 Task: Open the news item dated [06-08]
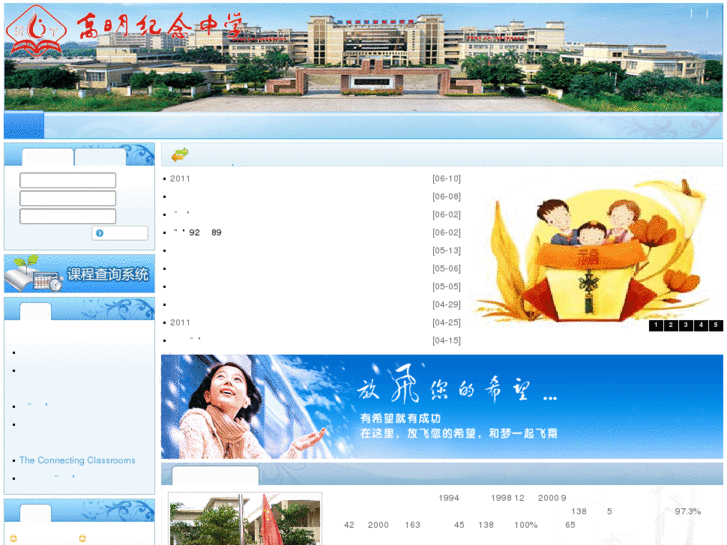point(312,197)
